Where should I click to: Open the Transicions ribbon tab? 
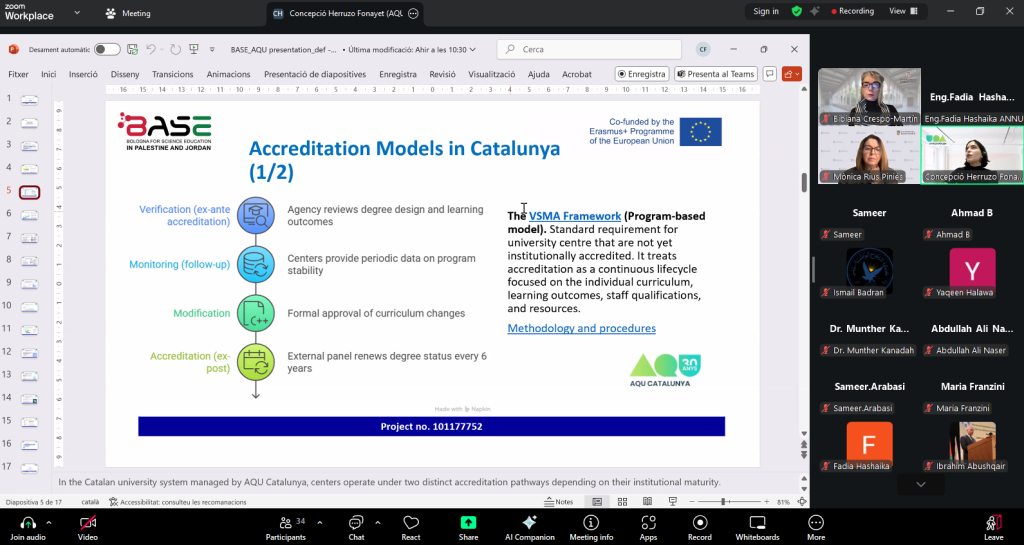point(172,74)
